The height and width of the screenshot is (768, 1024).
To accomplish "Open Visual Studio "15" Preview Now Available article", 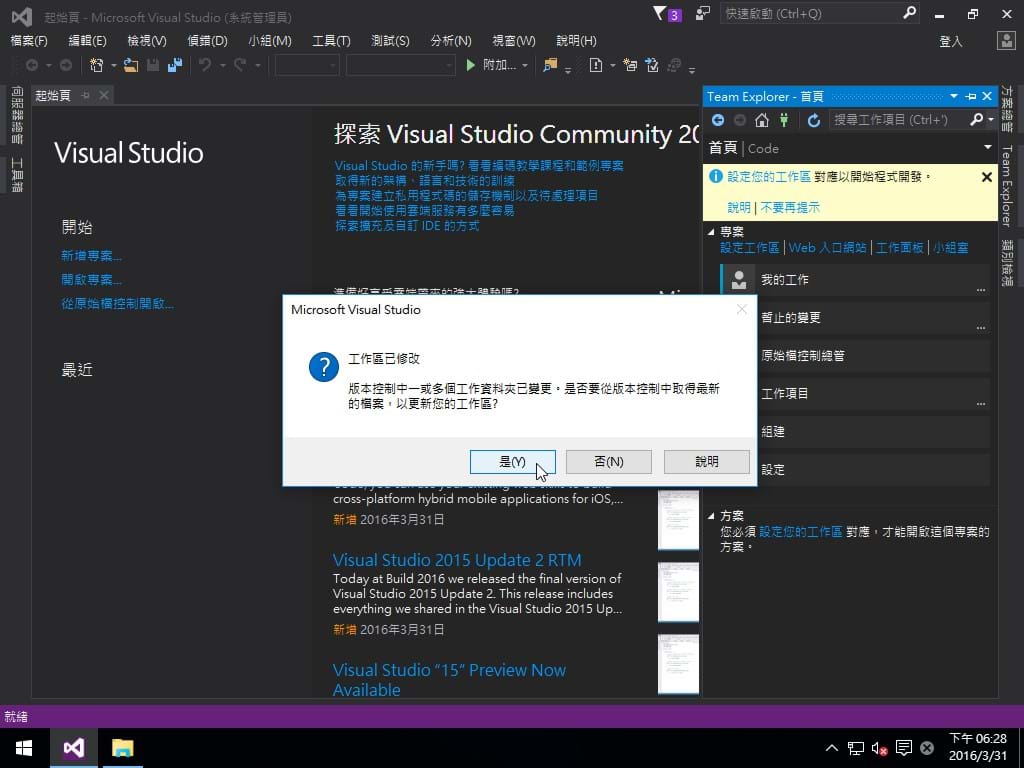I will point(449,680).
